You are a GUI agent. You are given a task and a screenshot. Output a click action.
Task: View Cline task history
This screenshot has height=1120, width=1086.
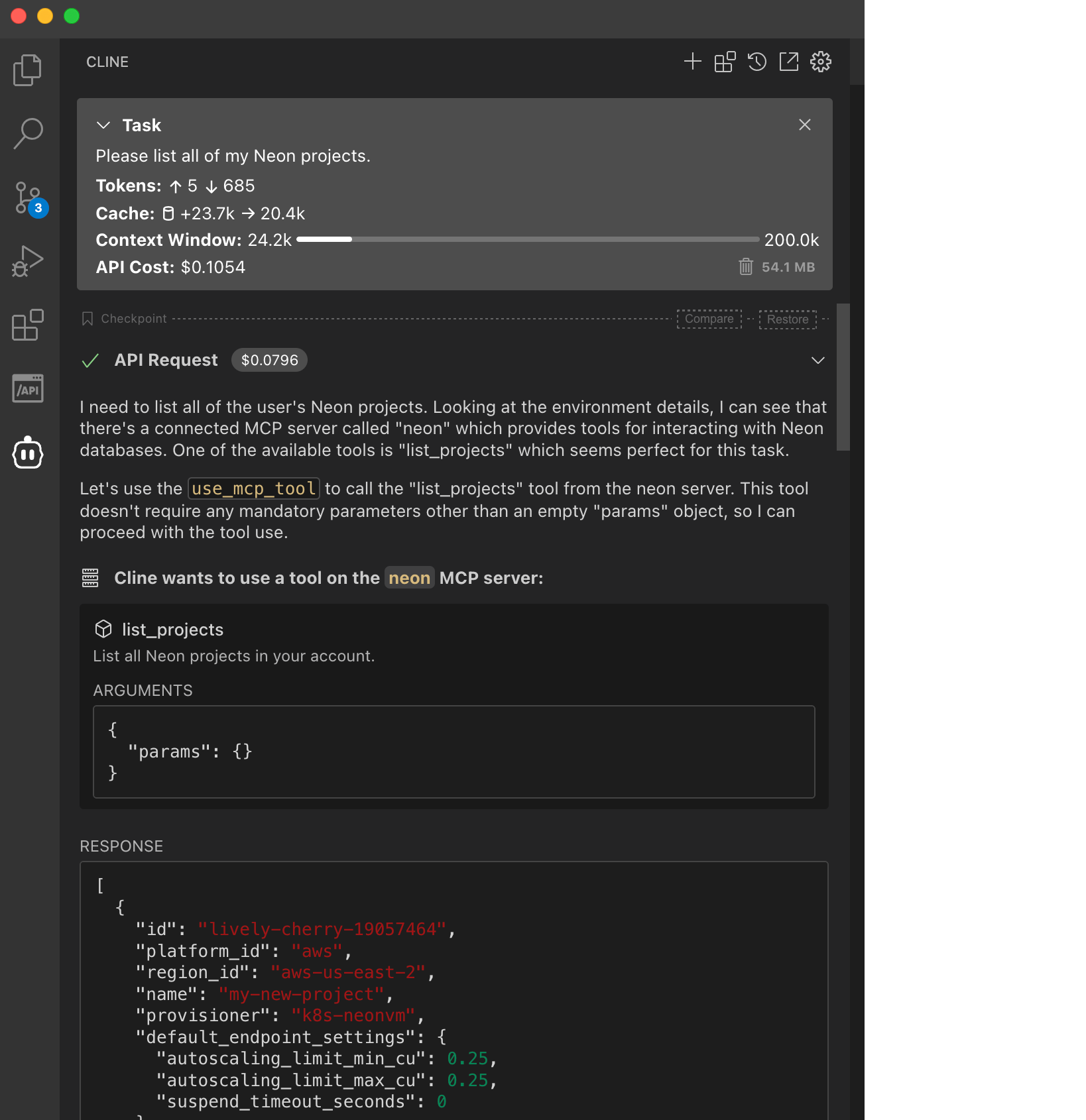click(x=756, y=62)
